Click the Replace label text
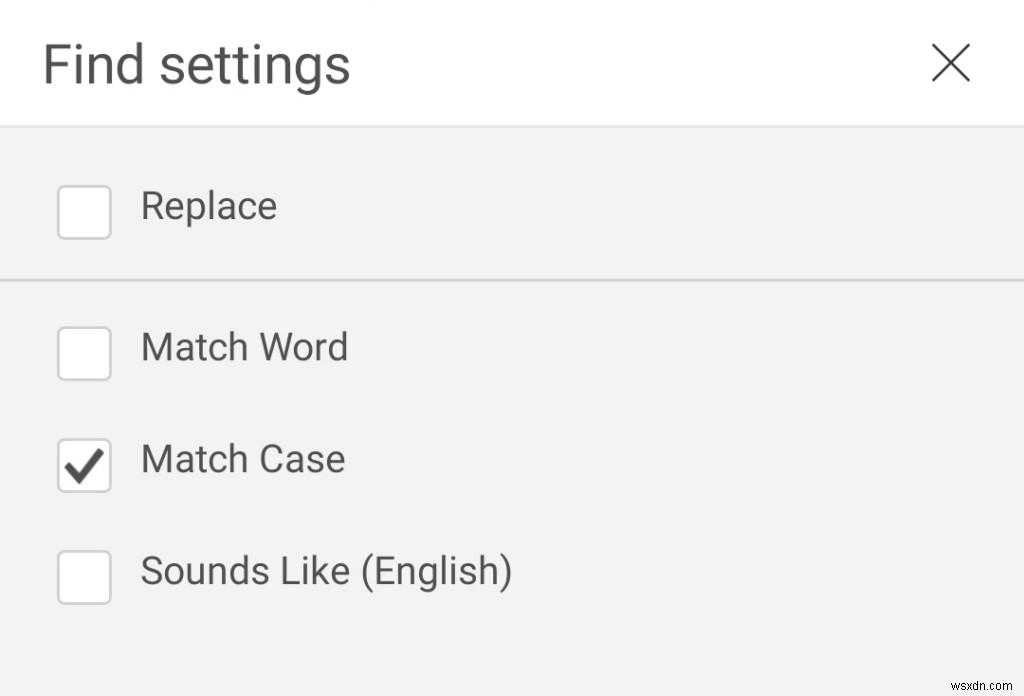This screenshot has width=1024, height=696. point(208,207)
